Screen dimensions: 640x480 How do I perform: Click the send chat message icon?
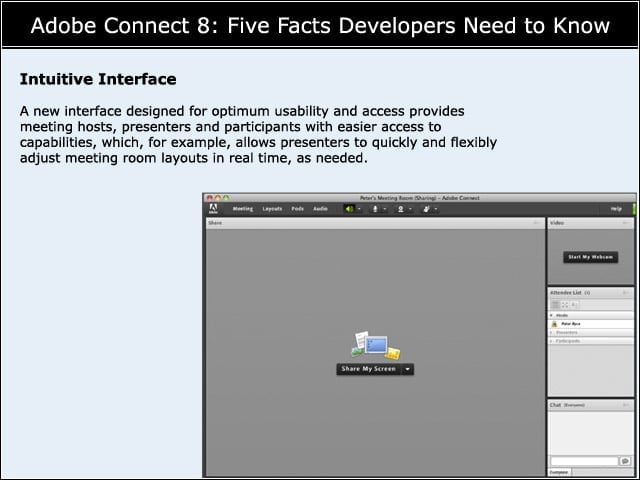click(x=625, y=461)
